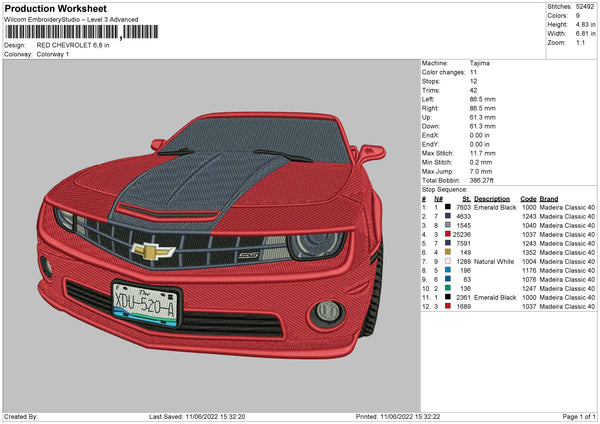This screenshot has height=424, width=600.
Task: Pick the blue swatch in the 63-stitch row
Action: 448,279
